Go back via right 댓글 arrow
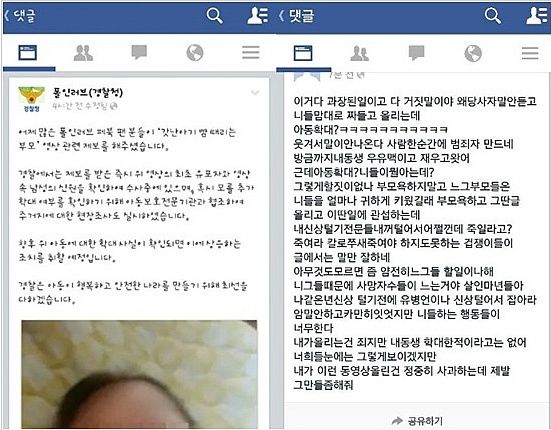This screenshot has width=551, height=430. tap(296, 15)
